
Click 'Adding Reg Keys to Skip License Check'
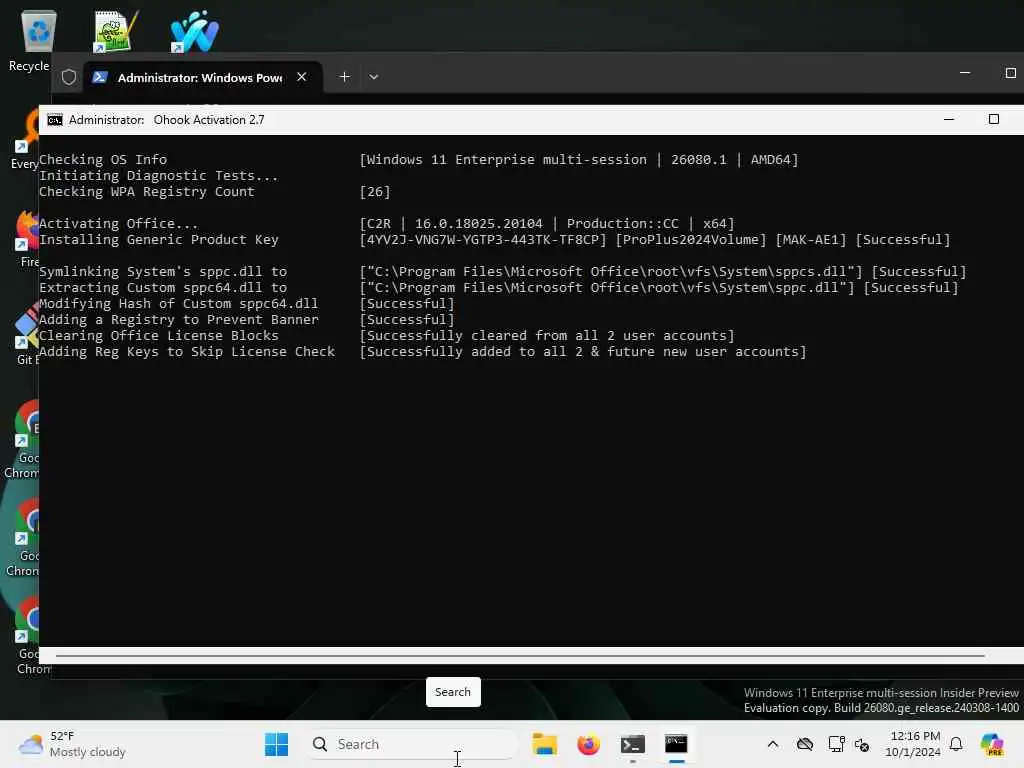pyautogui.click(x=187, y=351)
